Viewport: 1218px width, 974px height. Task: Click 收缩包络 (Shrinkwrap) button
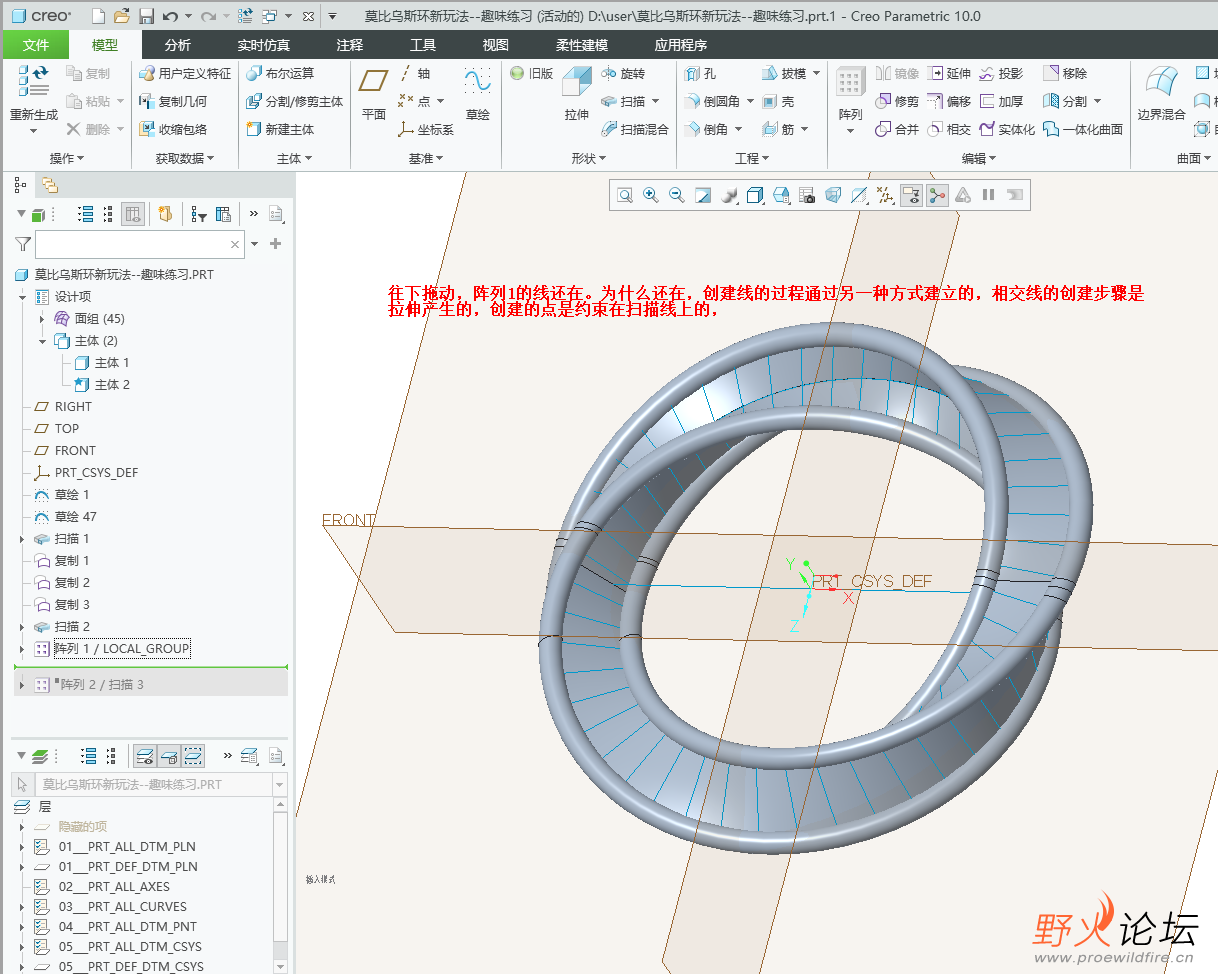click(x=173, y=129)
